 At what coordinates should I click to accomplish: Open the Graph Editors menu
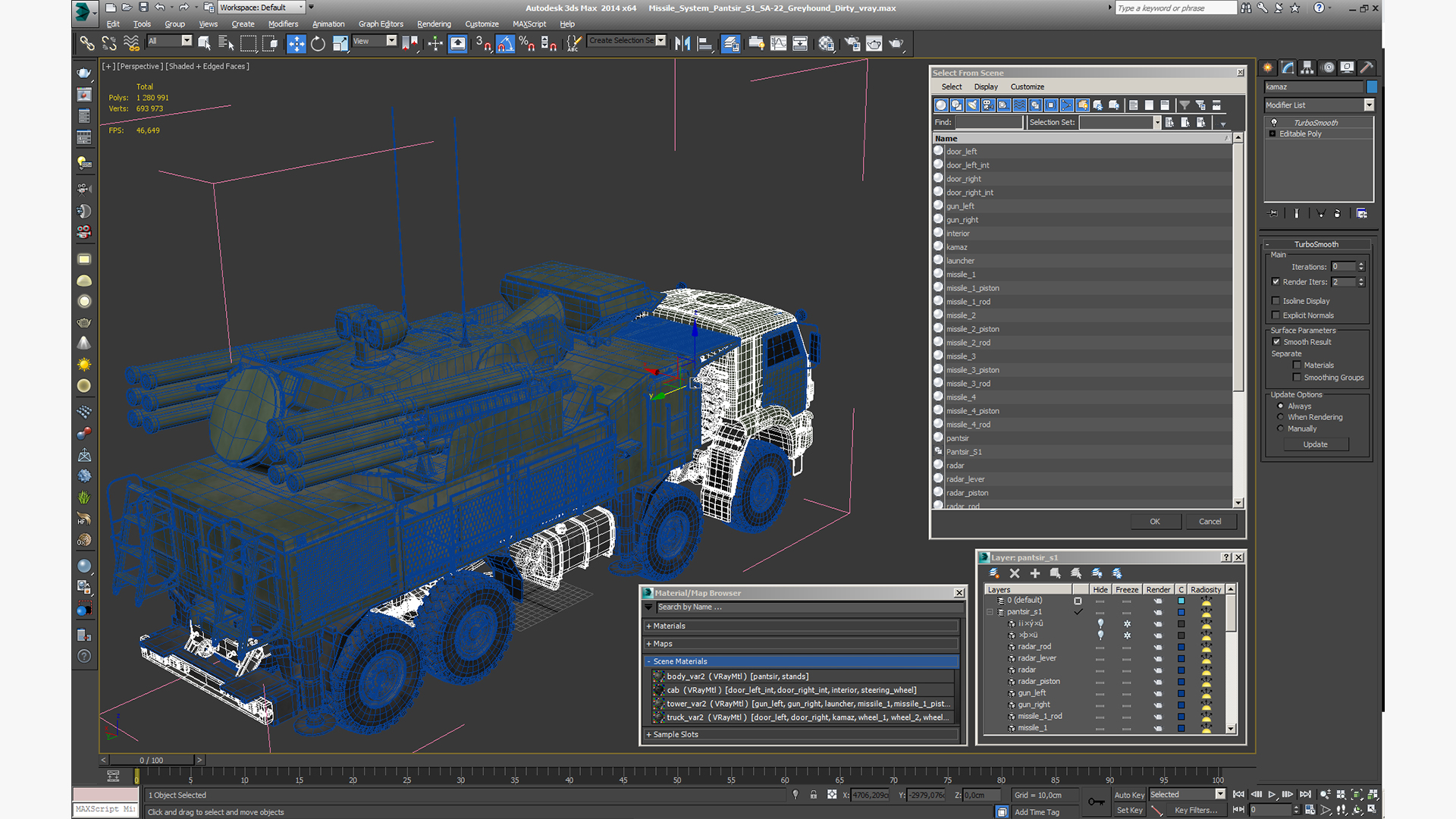pos(381,24)
